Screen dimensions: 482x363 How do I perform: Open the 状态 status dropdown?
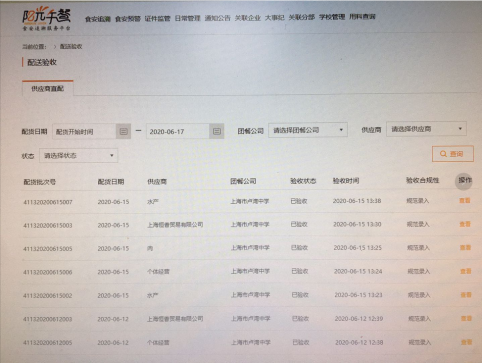click(x=78, y=155)
